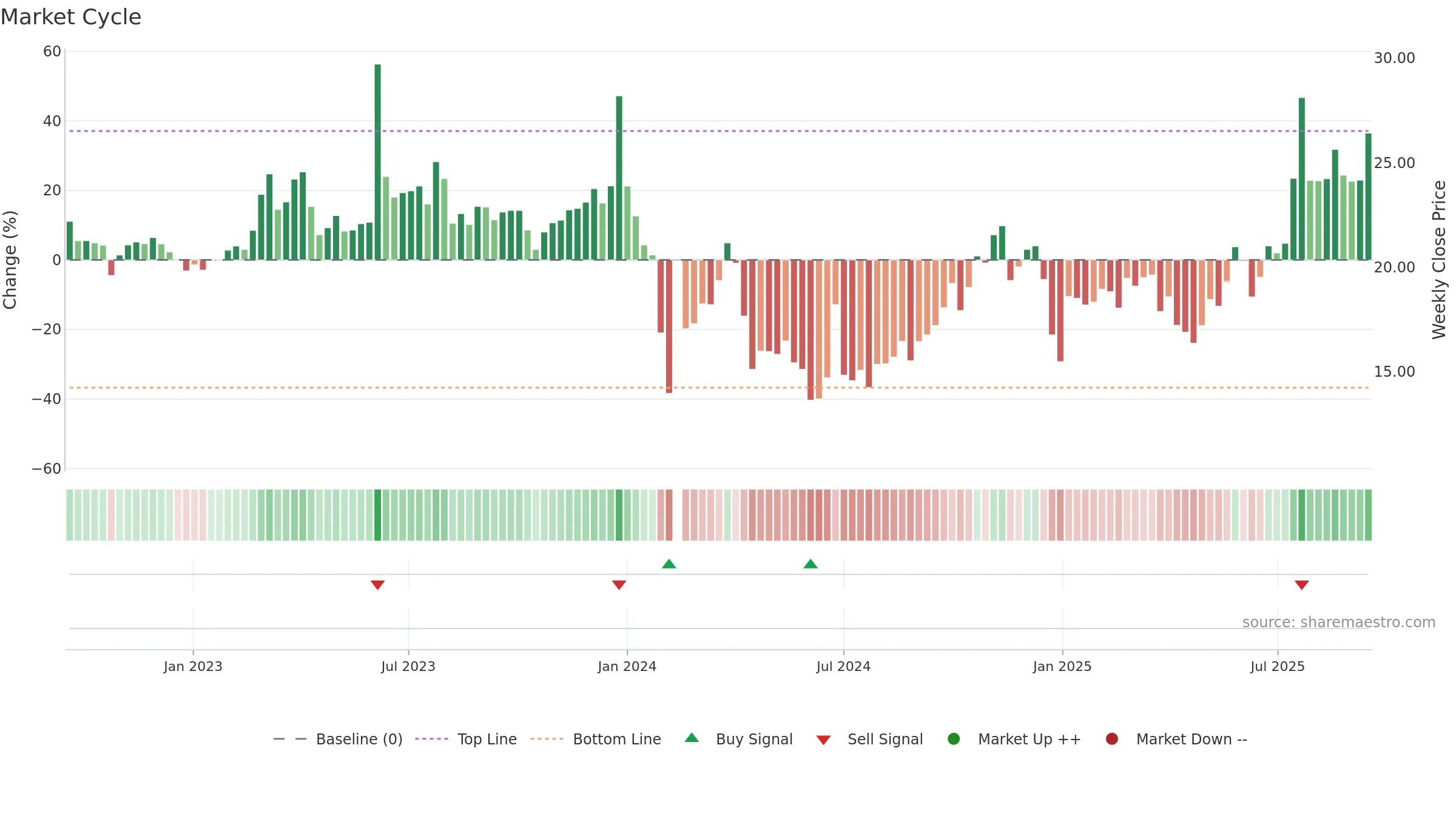Screen dimensions: 1456x819
Task: Click the Market Cycle chart title
Action: pos(71,17)
